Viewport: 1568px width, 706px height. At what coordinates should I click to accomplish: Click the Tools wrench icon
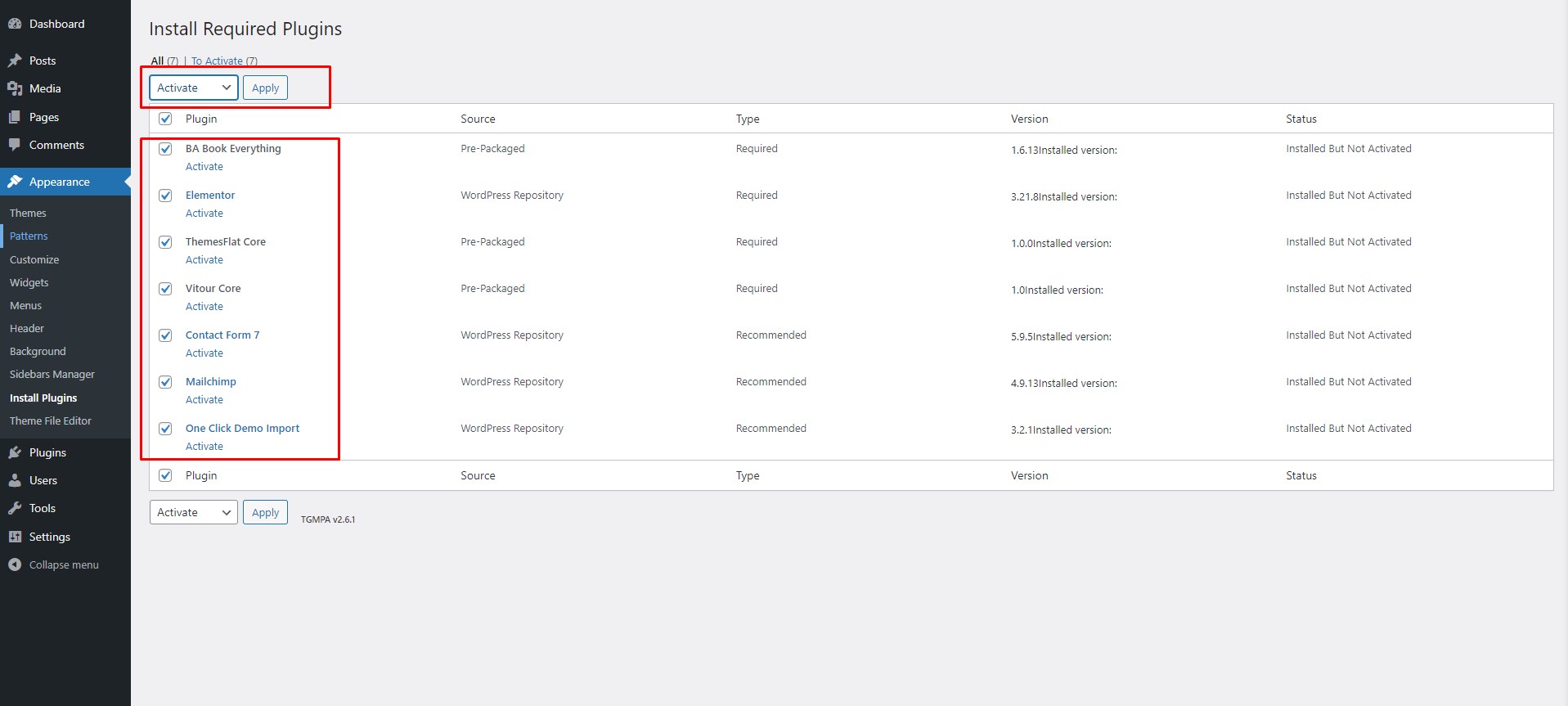click(15, 508)
